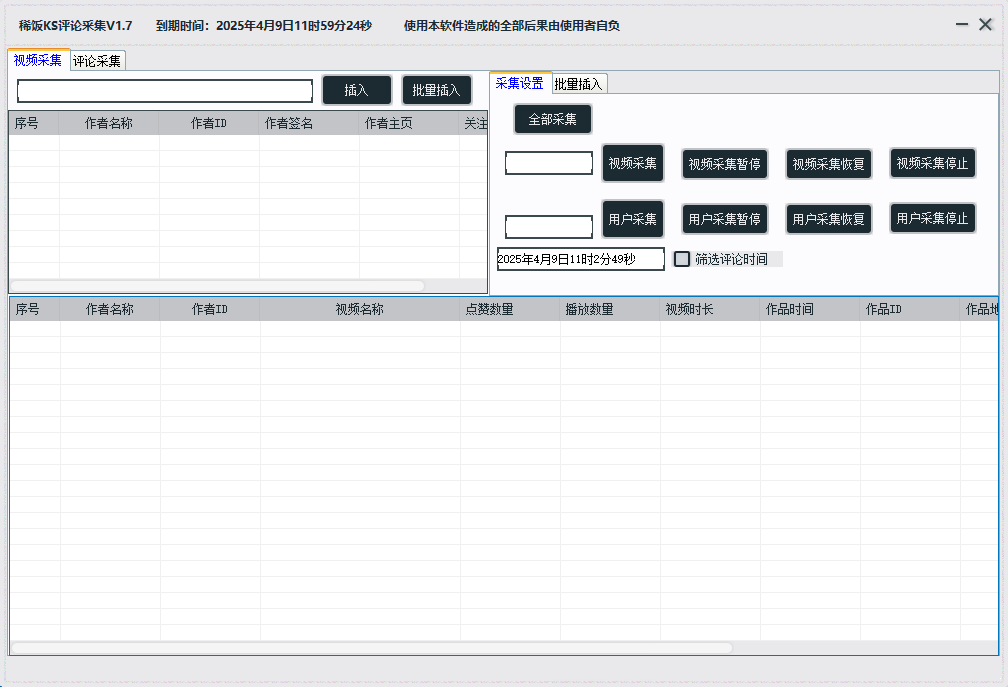Start 全部采集 collection

tap(552, 119)
